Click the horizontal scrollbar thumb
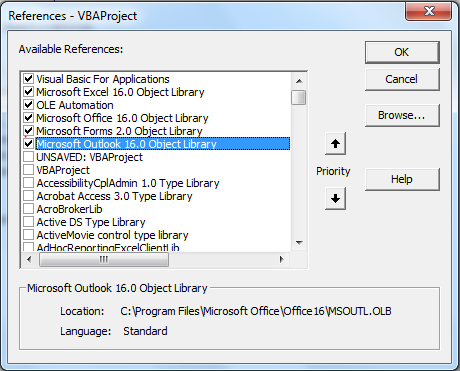This screenshot has width=460, height=371. [x=104, y=259]
